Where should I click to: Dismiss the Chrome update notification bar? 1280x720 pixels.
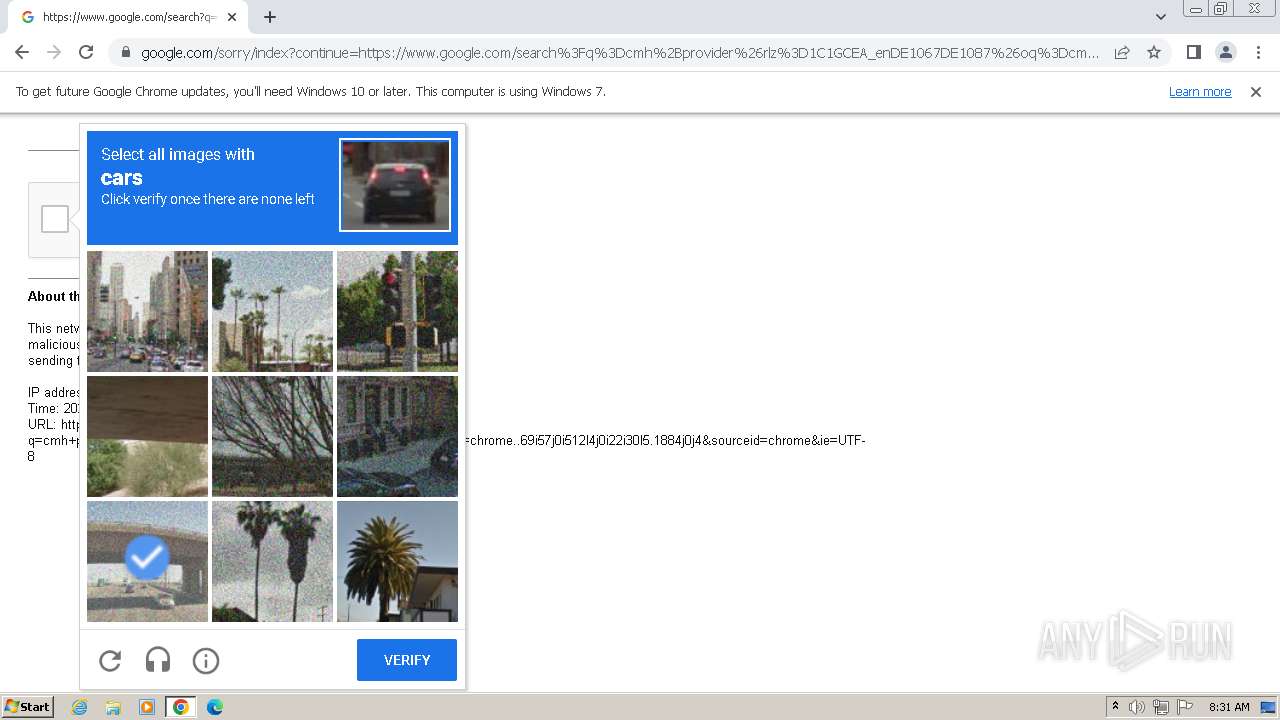tap(1256, 92)
